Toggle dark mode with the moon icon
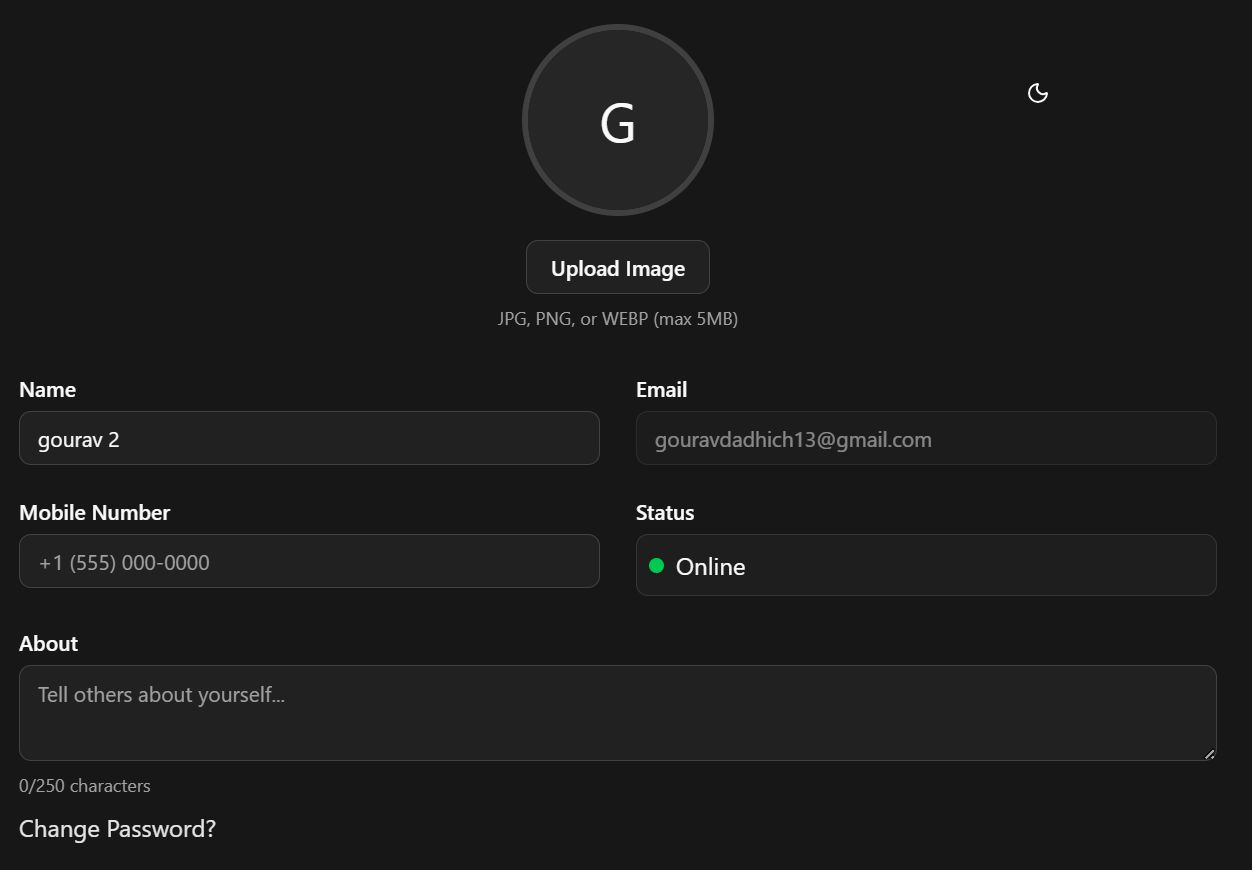The height and width of the screenshot is (870, 1252). click(1038, 93)
